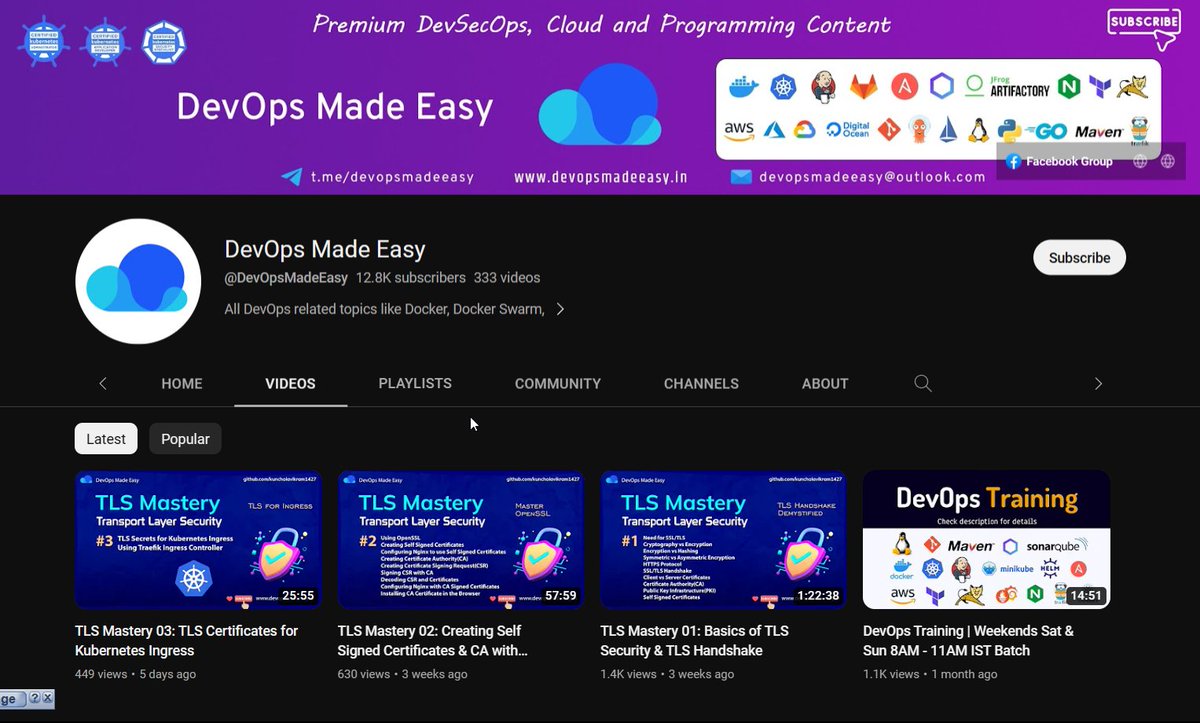Open the COMMUNITY tab
1200x723 pixels.
click(x=558, y=383)
